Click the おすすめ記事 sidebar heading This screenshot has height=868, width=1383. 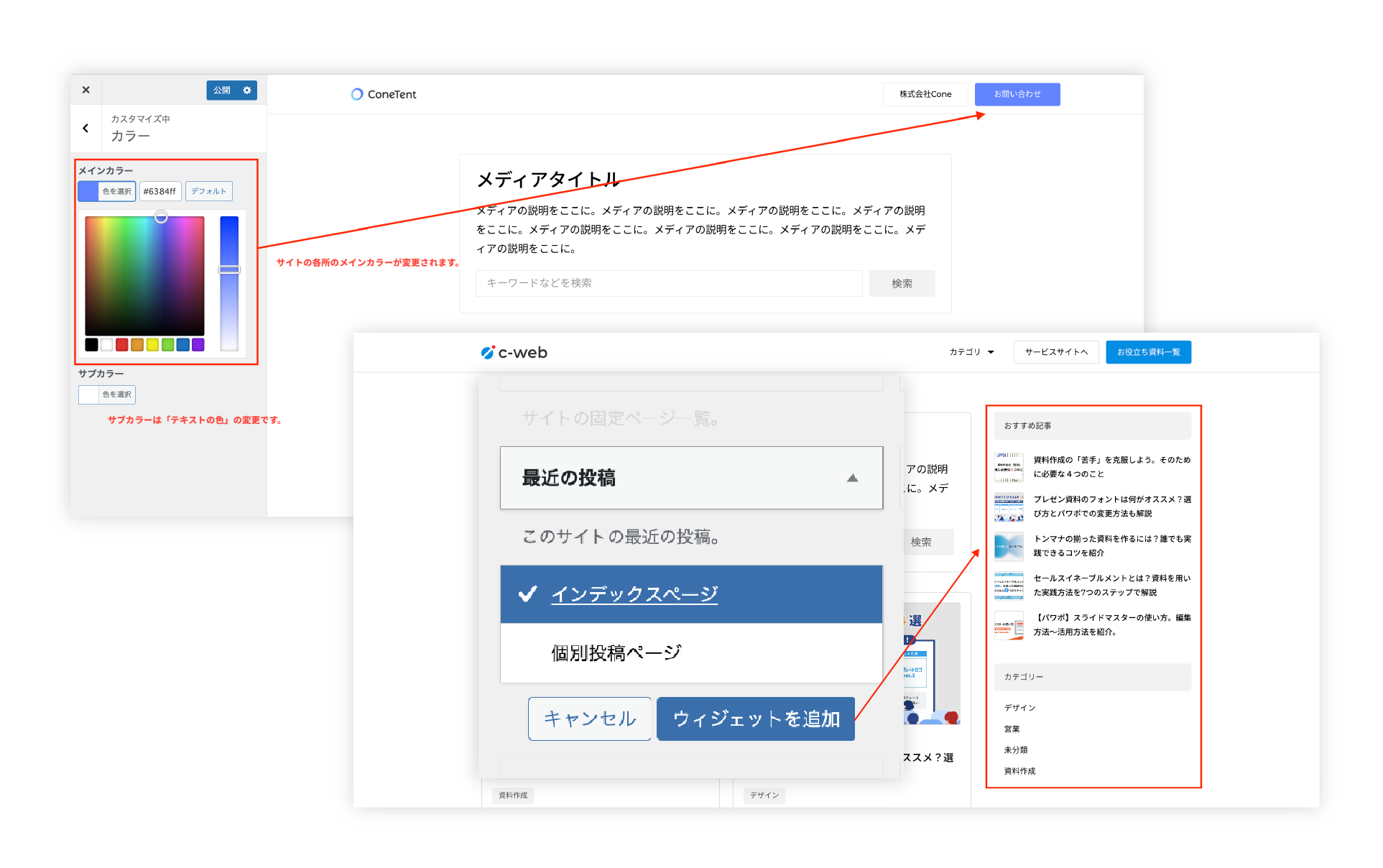[1093, 426]
